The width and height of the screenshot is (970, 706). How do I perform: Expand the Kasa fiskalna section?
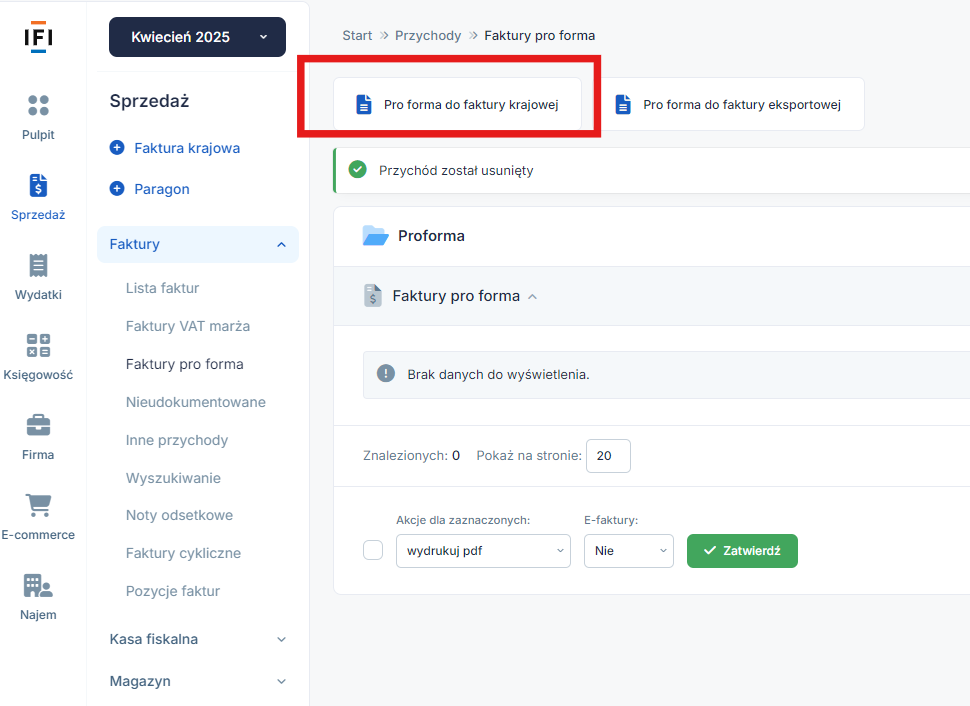click(198, 639)
